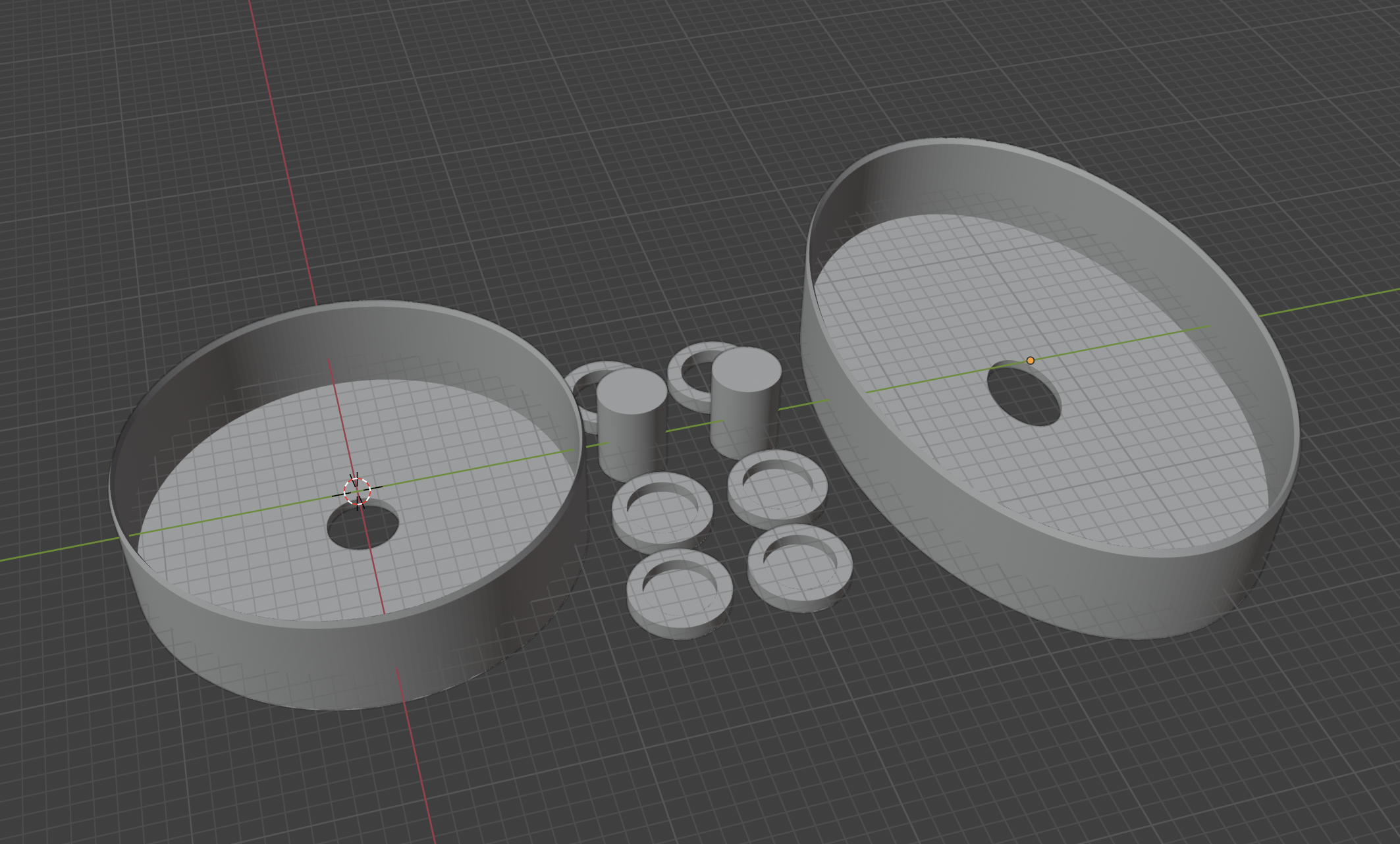Select the orange origin point on tilted dish
The image size is (1400, 844).
[x=1031, y=360]
